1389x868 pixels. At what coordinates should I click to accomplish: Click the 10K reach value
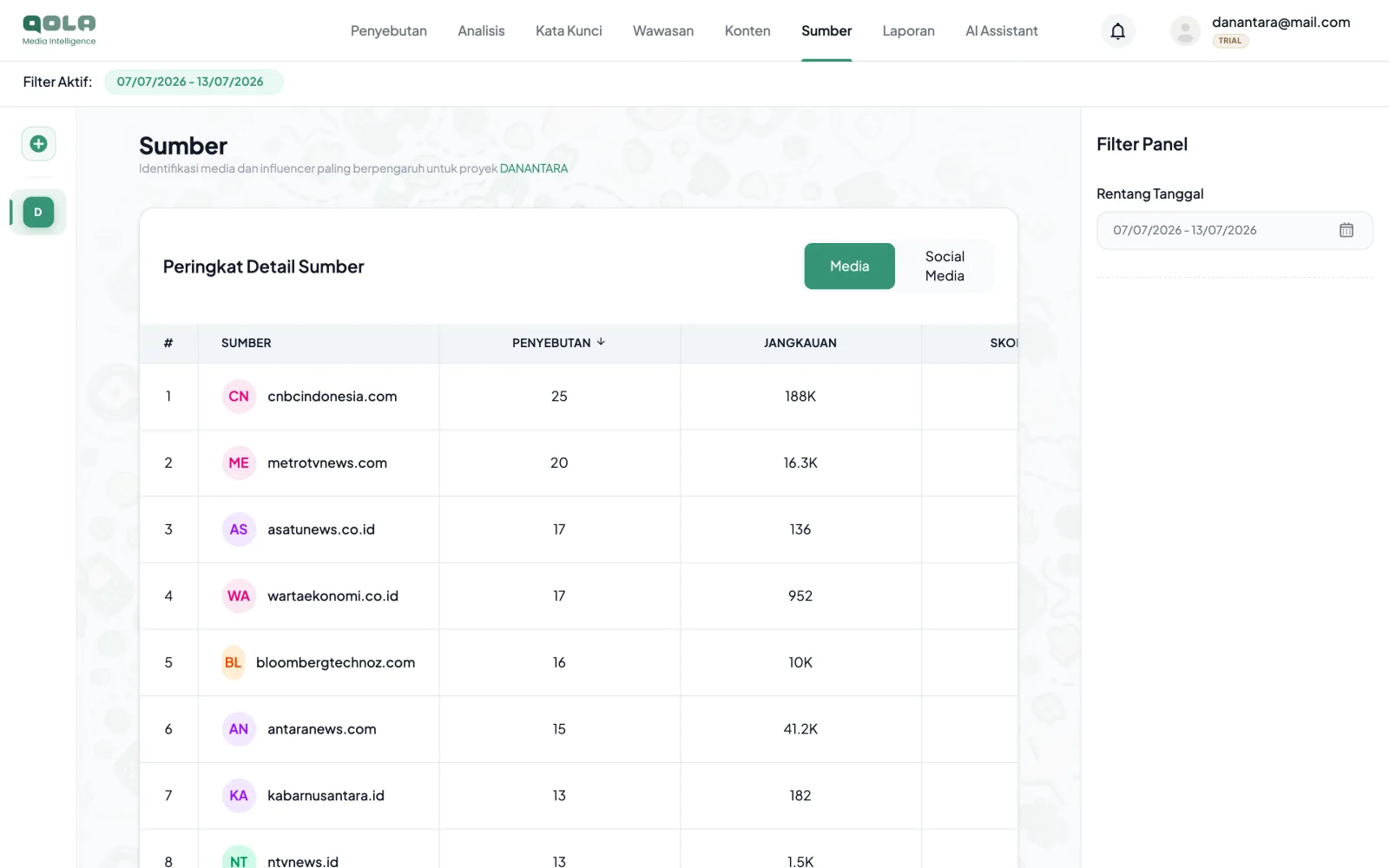[x=800, y=663]
